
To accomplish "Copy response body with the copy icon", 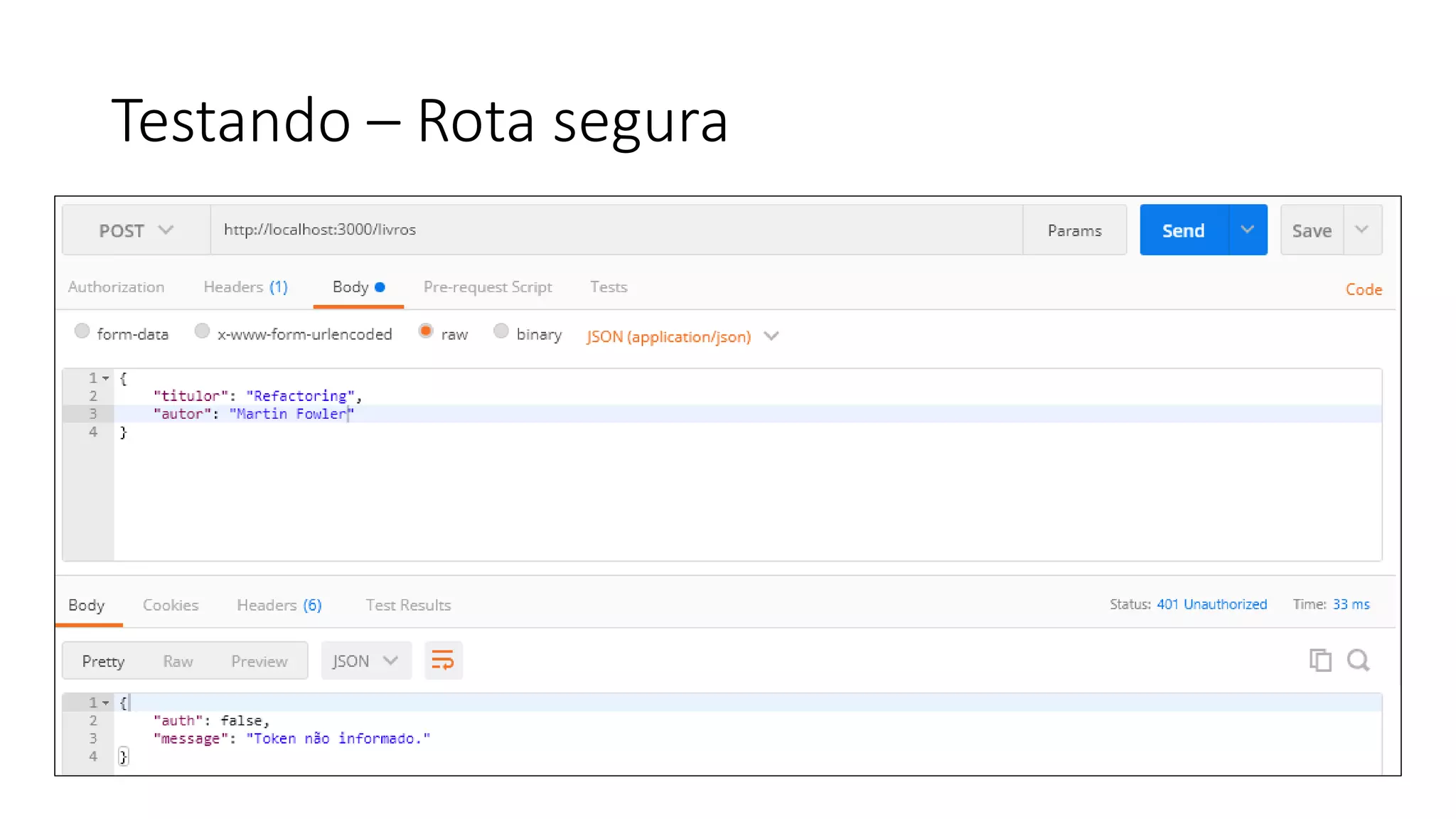I will tap(1320, 660).
